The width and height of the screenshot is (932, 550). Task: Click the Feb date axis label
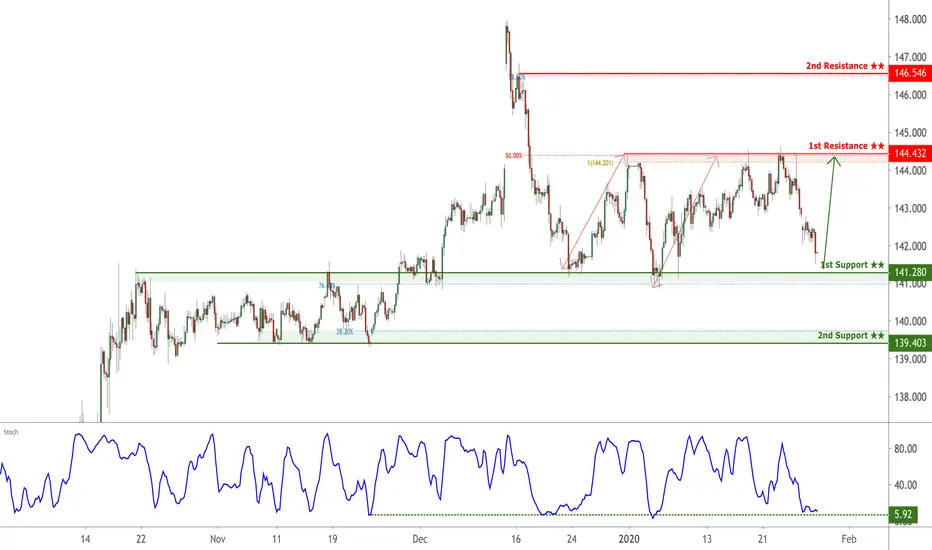click(849, 539)
